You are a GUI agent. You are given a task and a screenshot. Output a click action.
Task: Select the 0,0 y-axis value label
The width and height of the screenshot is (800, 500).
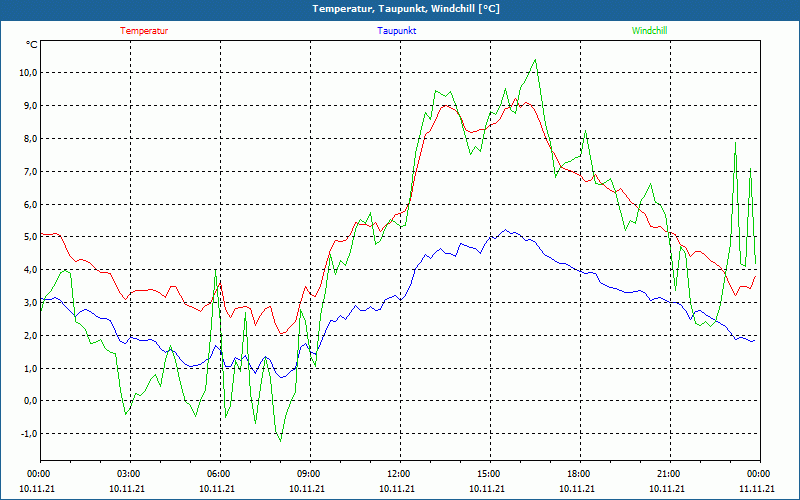point(29,401)
